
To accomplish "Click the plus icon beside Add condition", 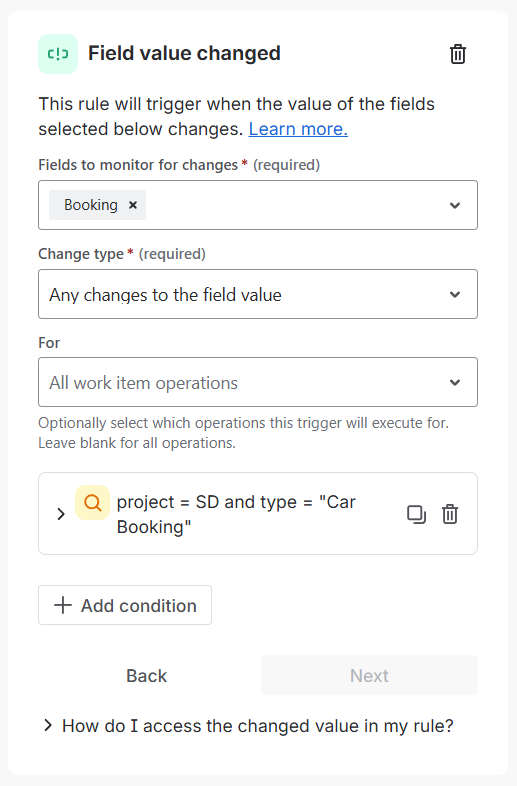I will tap(63, 605).
